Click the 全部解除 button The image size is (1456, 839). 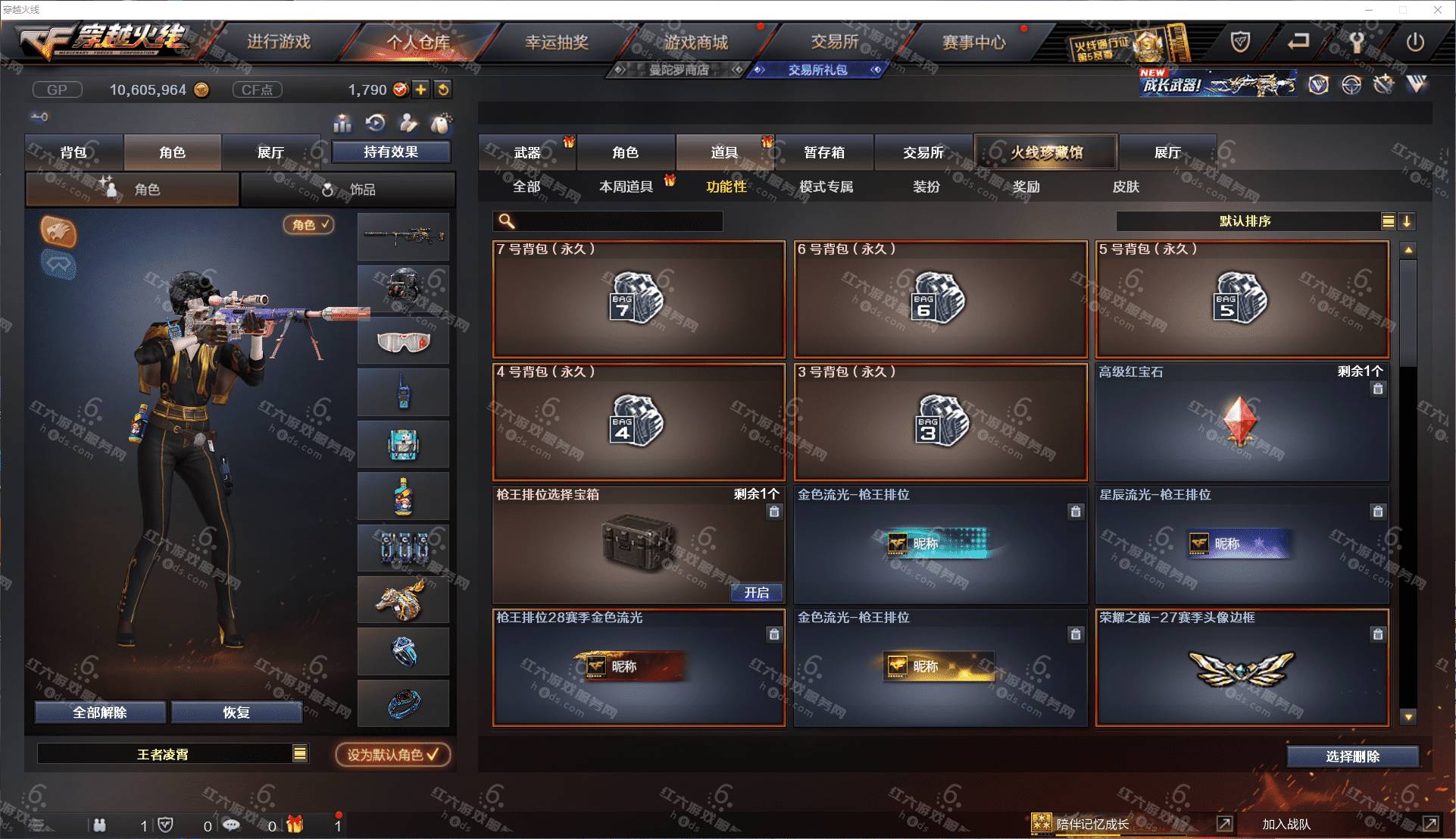pos(100,712)
